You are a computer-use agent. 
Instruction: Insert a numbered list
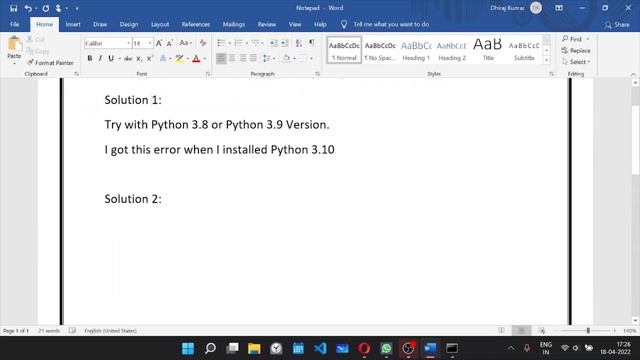[238, 43]
